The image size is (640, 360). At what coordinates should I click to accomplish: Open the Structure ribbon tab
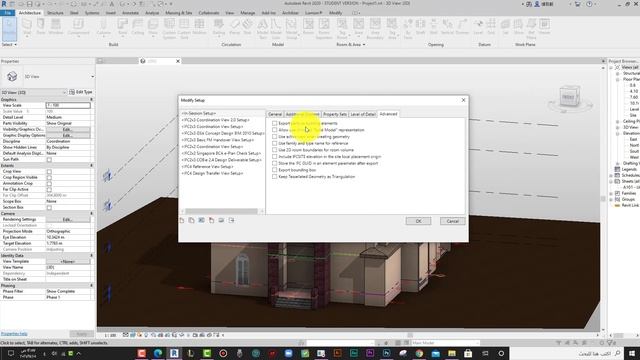pos(55,13)
